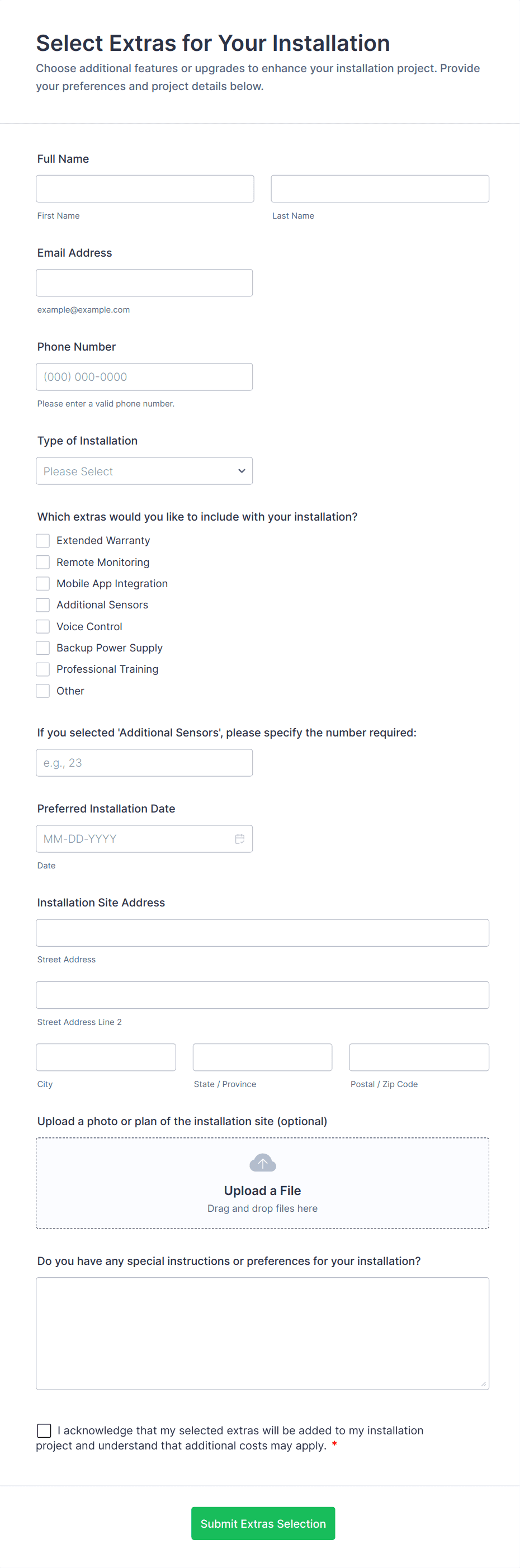The image size is (520, 1568).
Task: Focus the number of additional sensors field
Action: [144, 763]
